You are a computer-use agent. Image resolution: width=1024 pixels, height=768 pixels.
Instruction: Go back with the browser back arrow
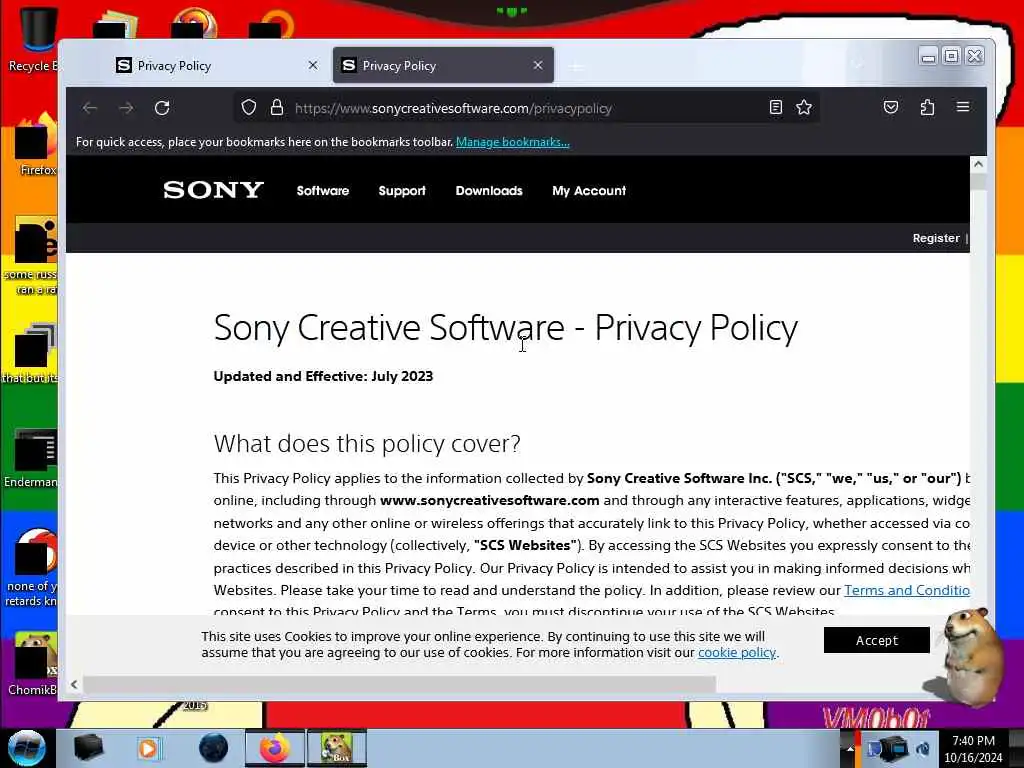90,108
